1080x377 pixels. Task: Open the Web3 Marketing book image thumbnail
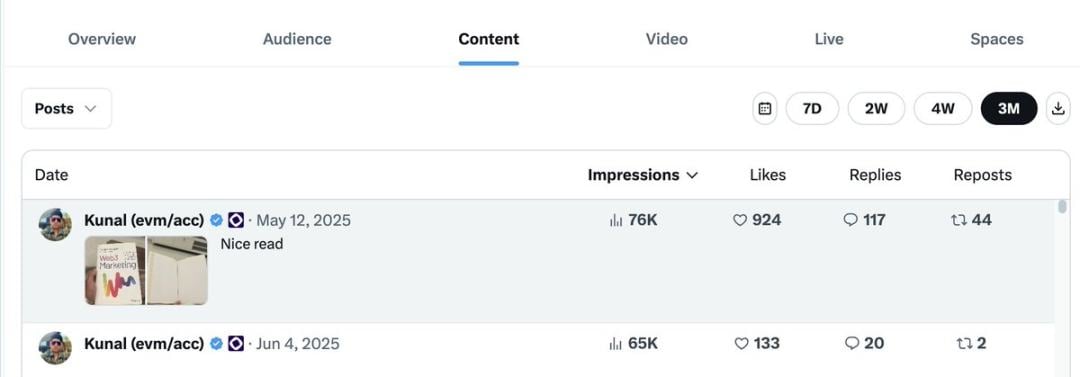pos(115,270)
